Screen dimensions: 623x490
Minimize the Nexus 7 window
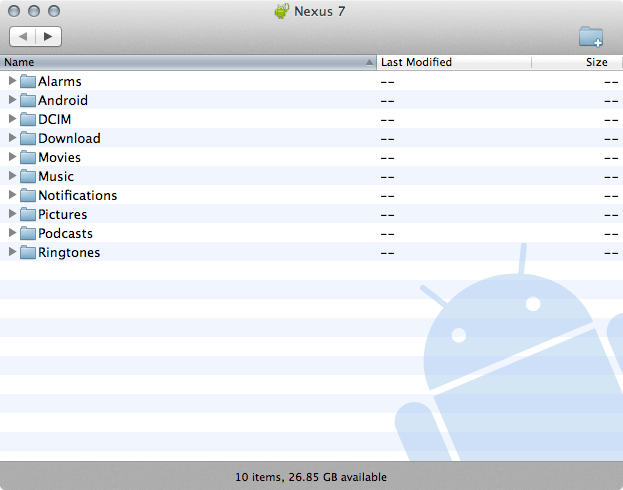click(34, 11)
